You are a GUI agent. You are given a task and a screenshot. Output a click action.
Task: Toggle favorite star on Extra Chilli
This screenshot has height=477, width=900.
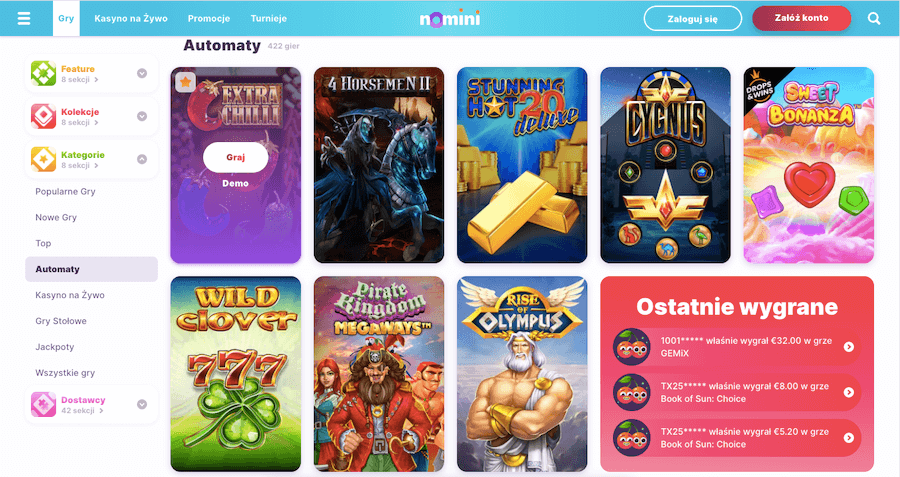[185, 82]
